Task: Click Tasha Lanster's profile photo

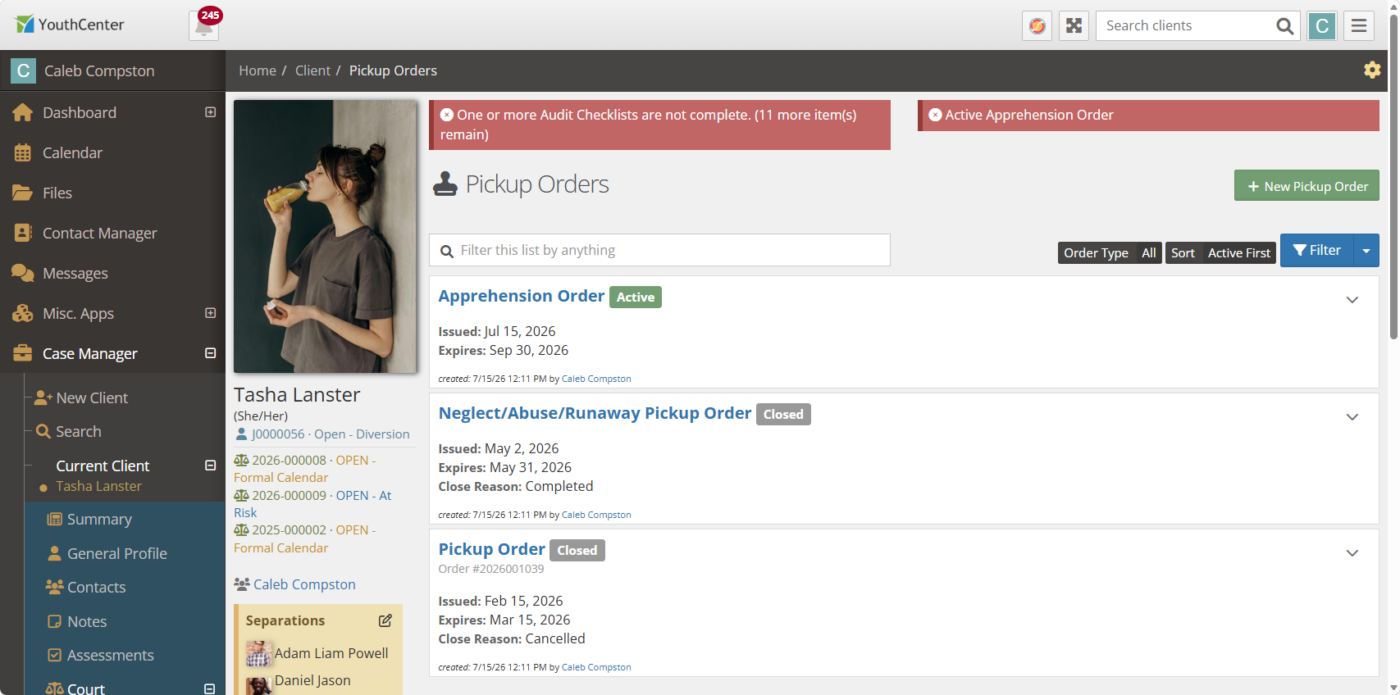Action: click(x=325, y=236)
